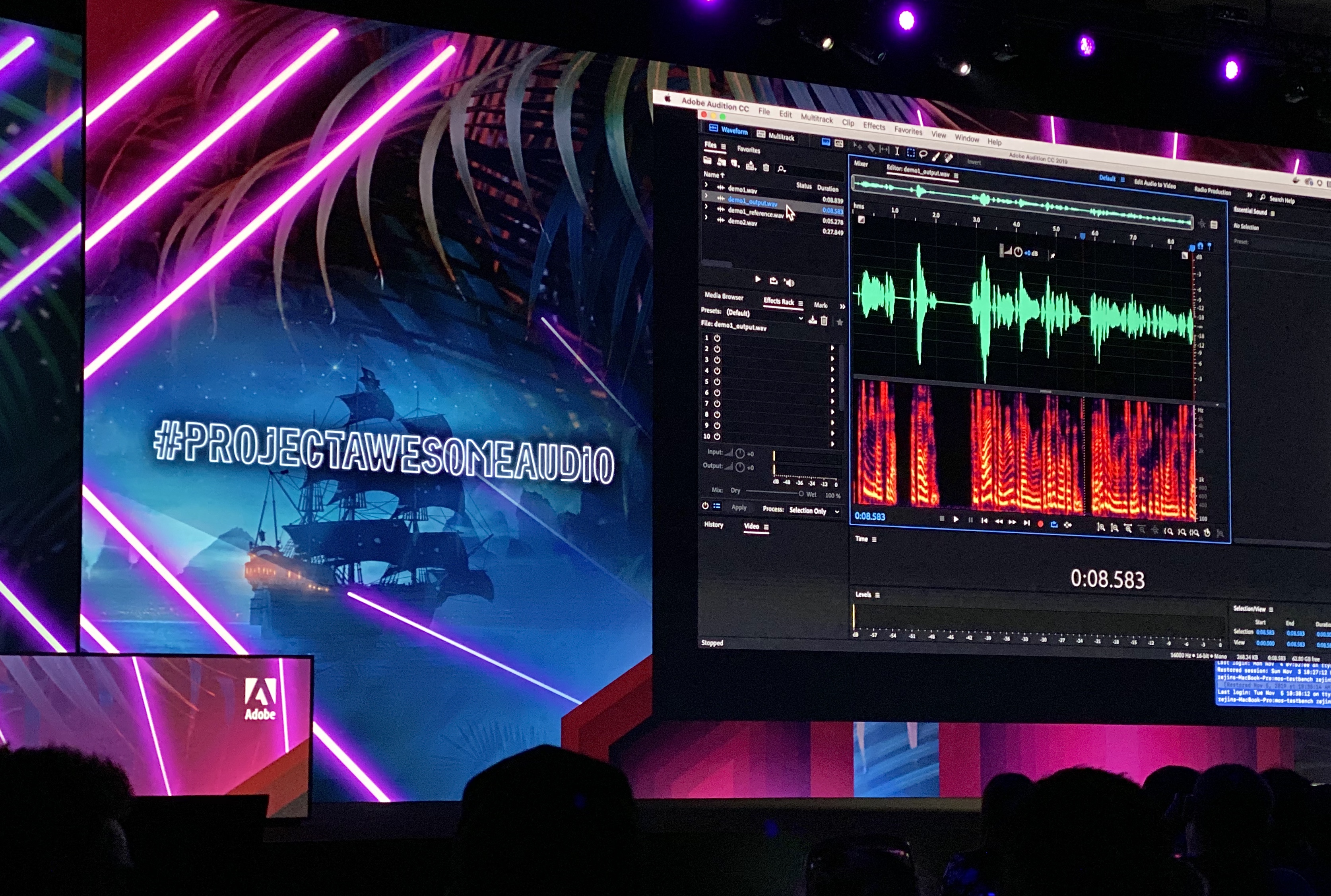1331x896 pixels.
Task: Delete the effects preset with the trash icon
Action: (x=824, y=321)
